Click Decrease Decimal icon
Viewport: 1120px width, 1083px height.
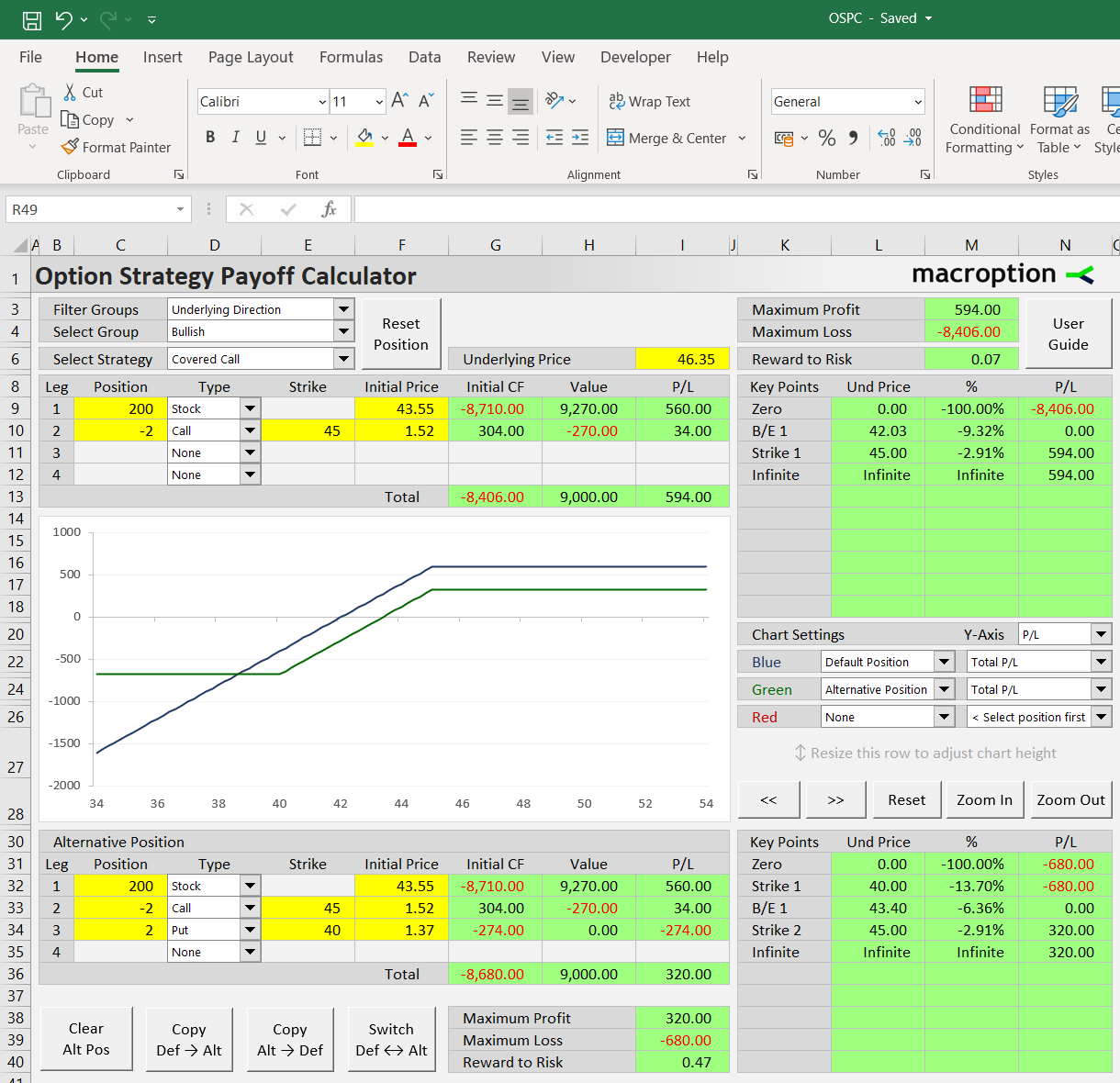(x=913, y=138)
